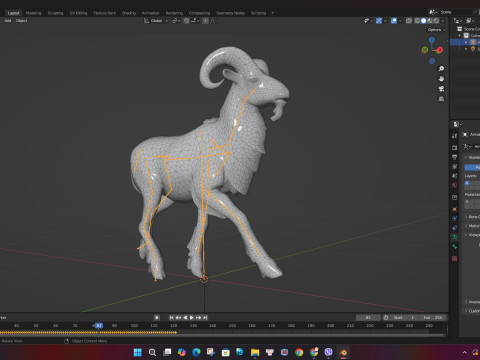Open the Tool properties tab
Image resolution: width=480 pixels, height=360 pixels.
point(455,136)
